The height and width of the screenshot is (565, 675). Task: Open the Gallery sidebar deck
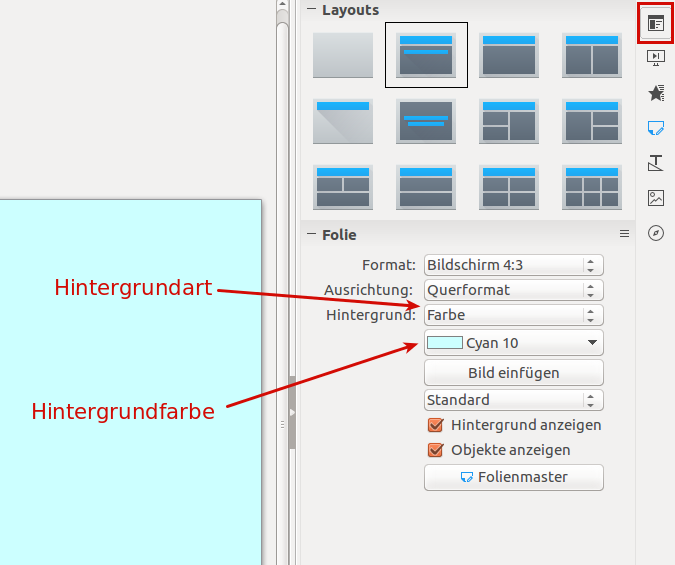(x=656, y=198)
